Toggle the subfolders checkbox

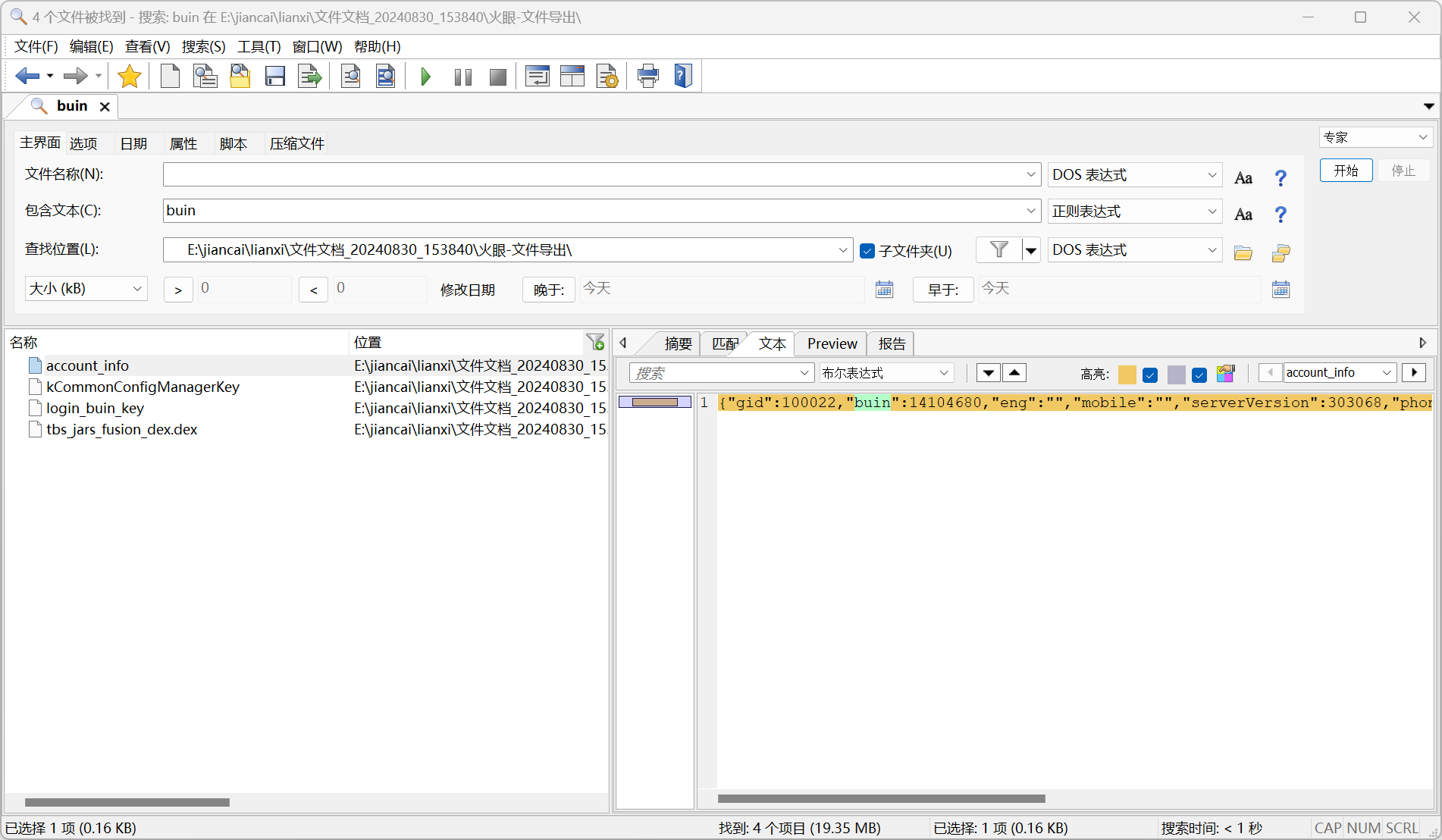tap(867, 251)
